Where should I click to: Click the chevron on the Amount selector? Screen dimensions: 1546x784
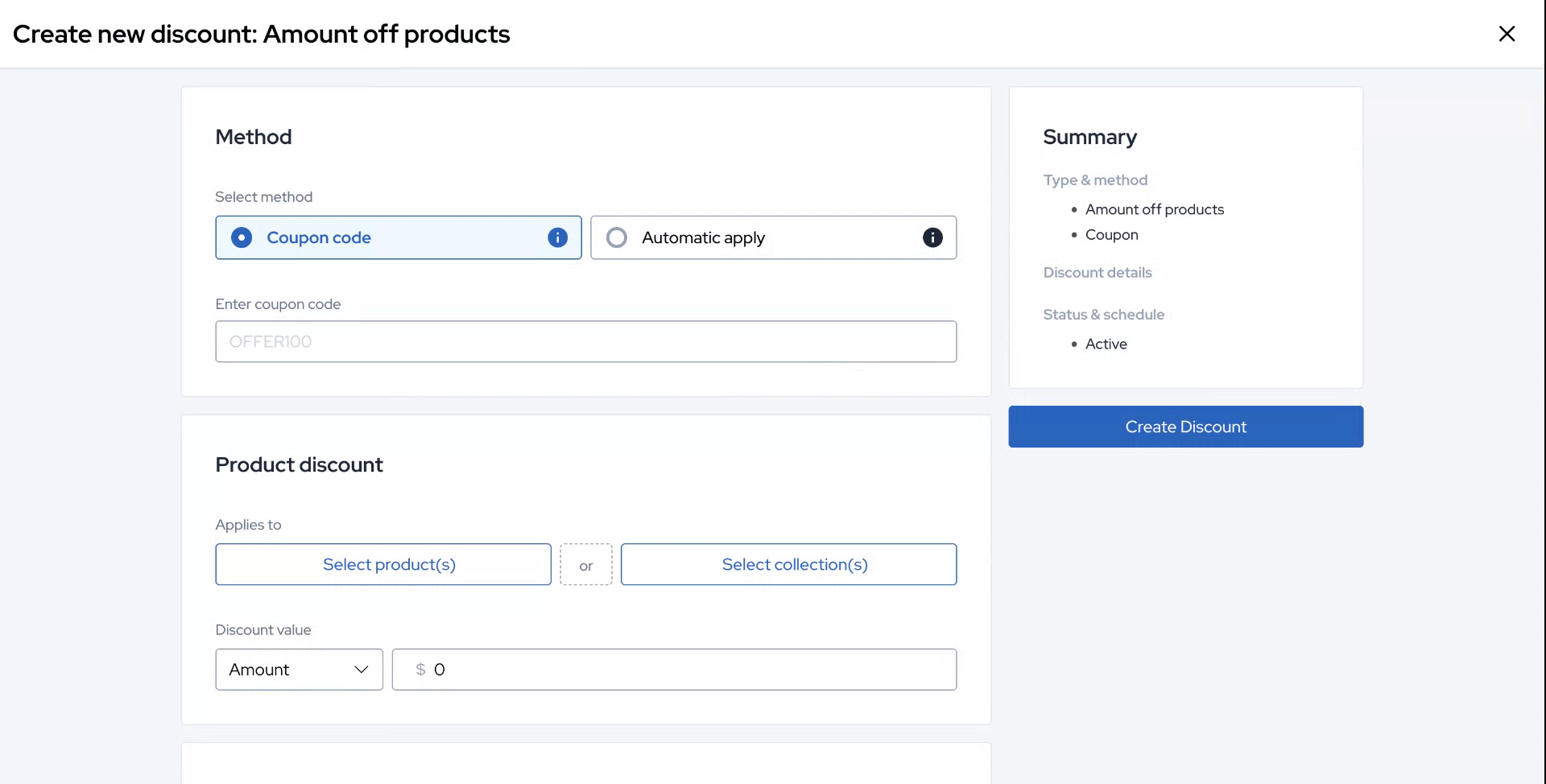(x=361, y=669)
